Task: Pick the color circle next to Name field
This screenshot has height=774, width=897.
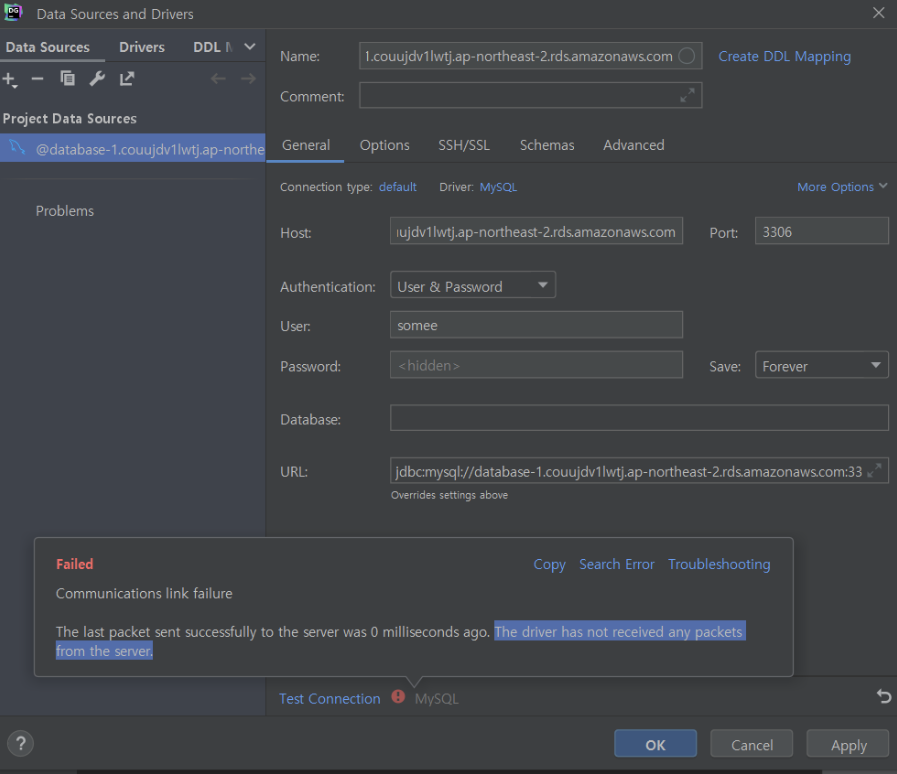Action: pos(686,56)
